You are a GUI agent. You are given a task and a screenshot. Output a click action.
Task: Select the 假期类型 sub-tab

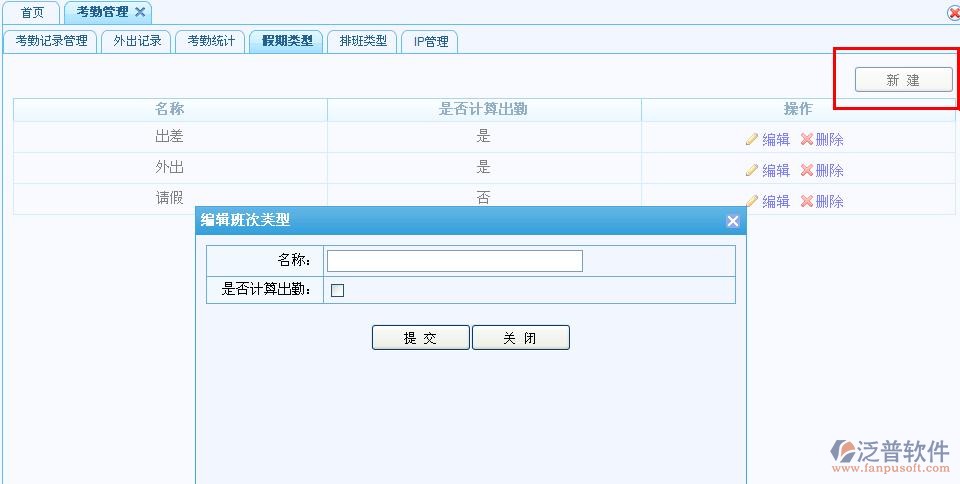click(287, 41)
